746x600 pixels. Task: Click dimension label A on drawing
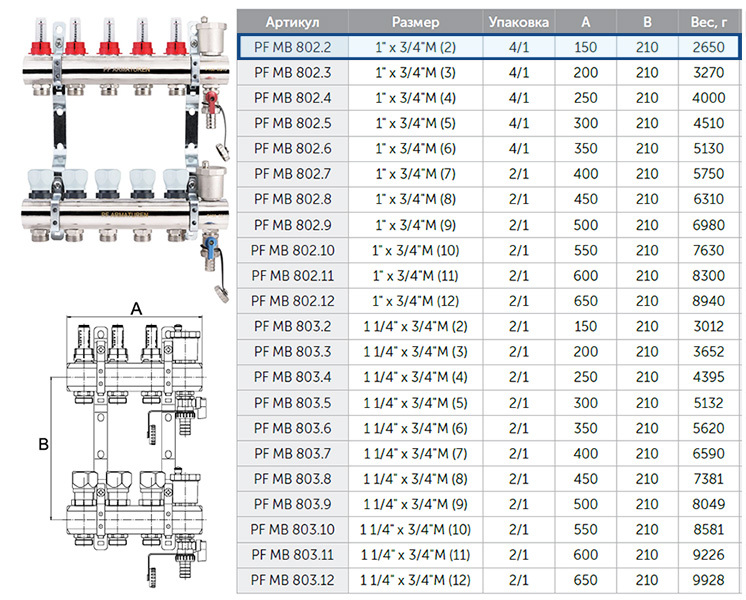point(134,310)
